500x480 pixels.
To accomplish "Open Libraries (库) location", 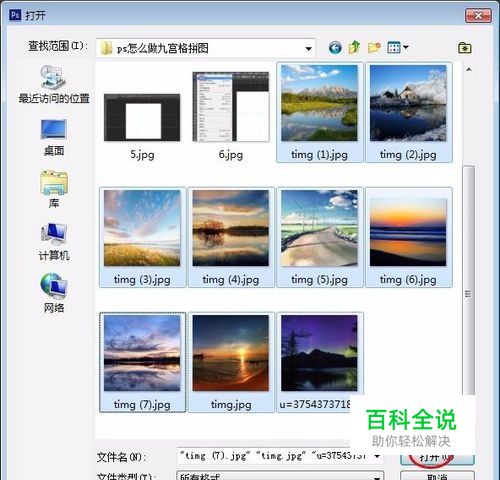I will 54,189.
